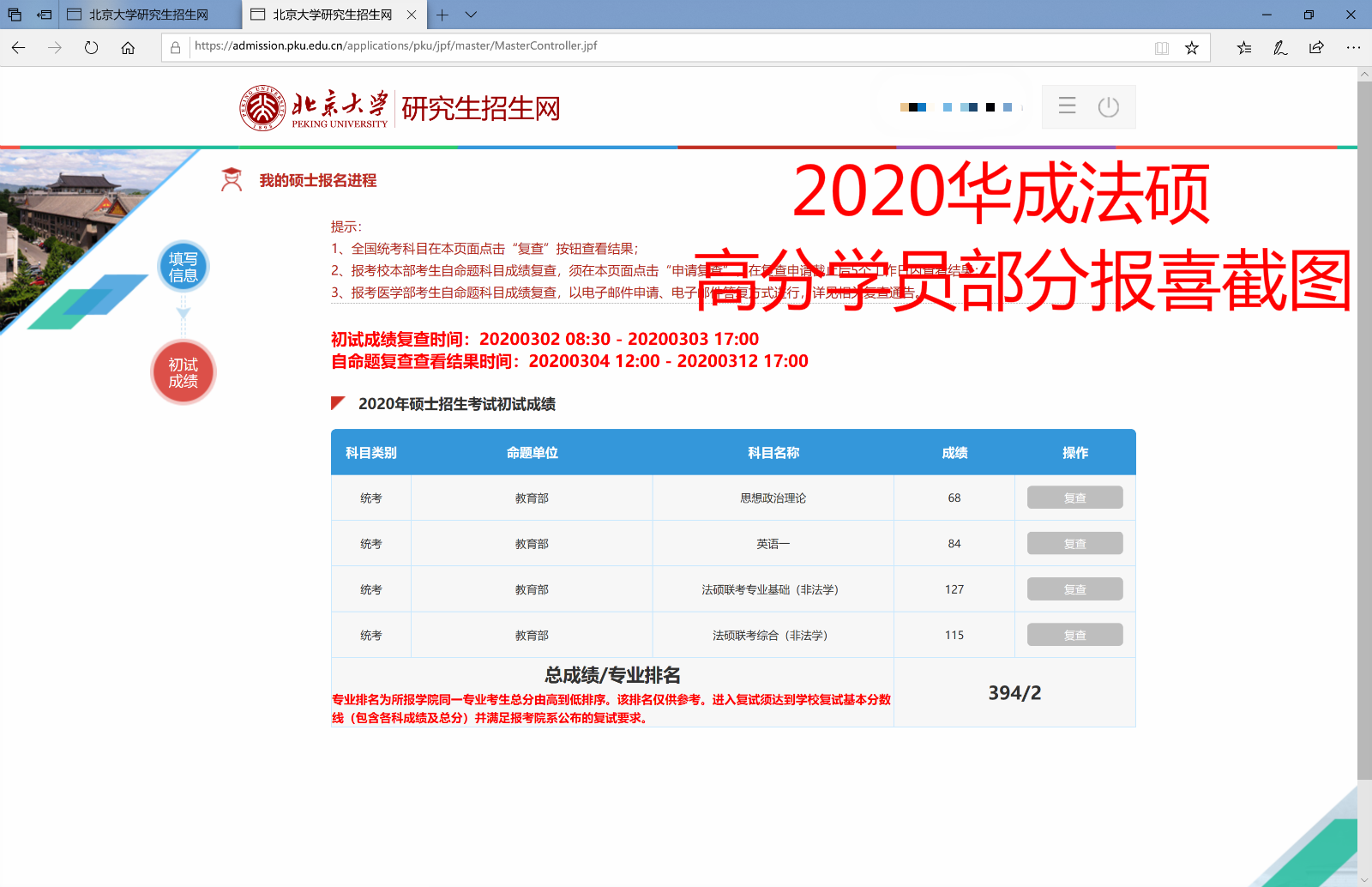The height and width of the screenshot is (887, 1372).
Task: Go to the 填写信息 step circle
Action: 183,267
